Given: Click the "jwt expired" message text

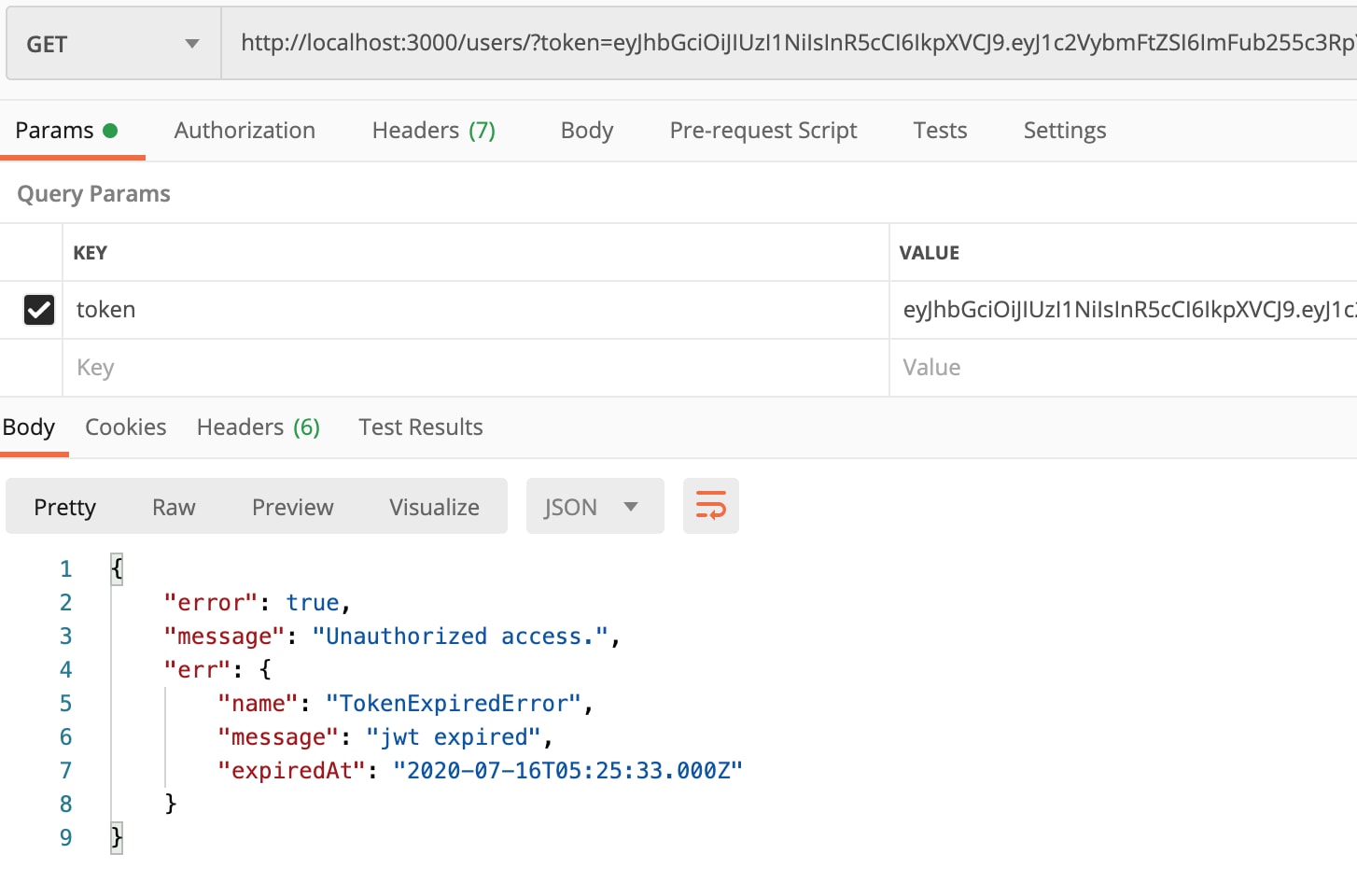Looking at the screenshot, I should [x=454, y=737].
